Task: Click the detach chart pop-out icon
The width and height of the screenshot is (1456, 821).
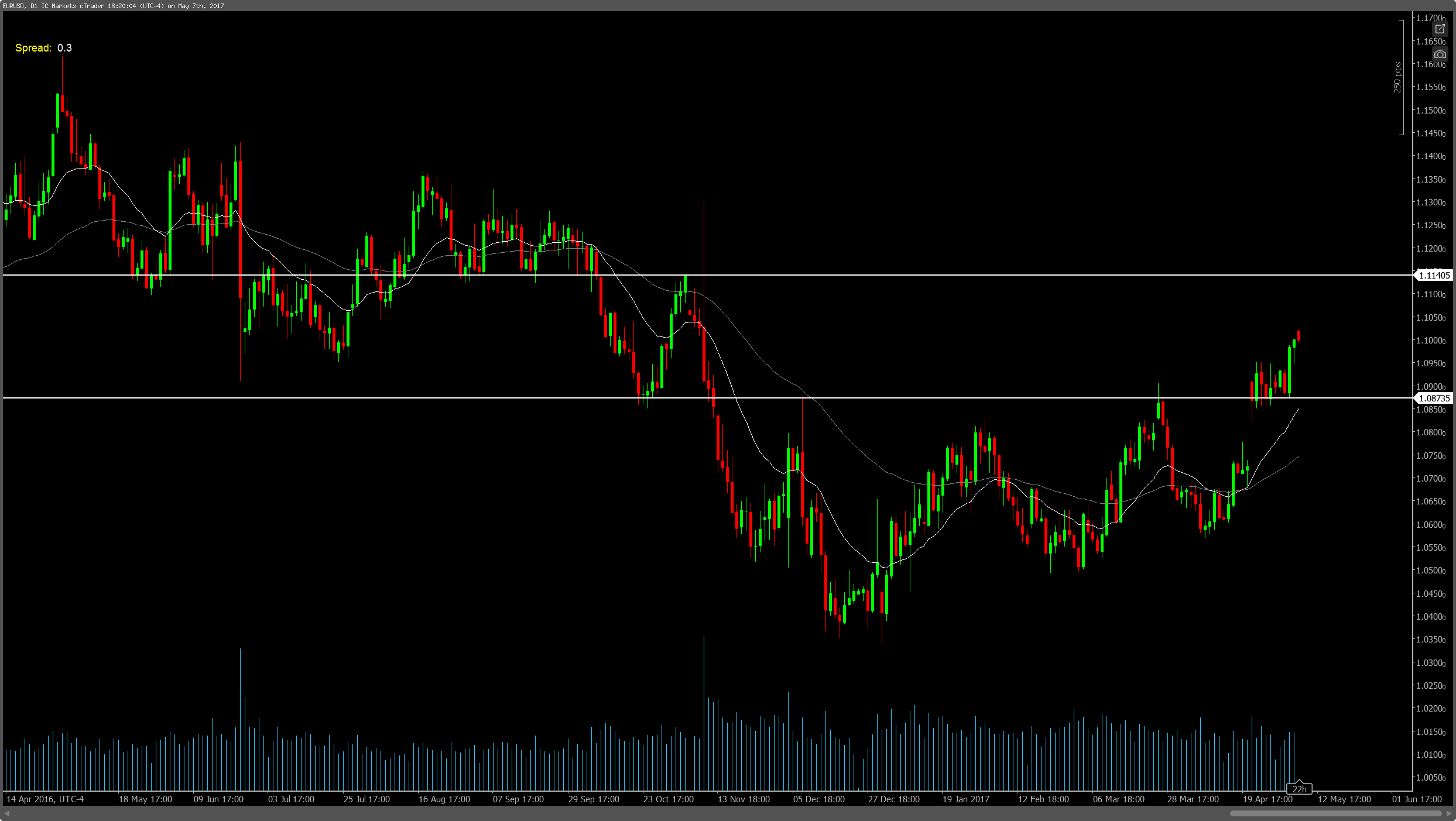Action: [x=1440, y=29]
